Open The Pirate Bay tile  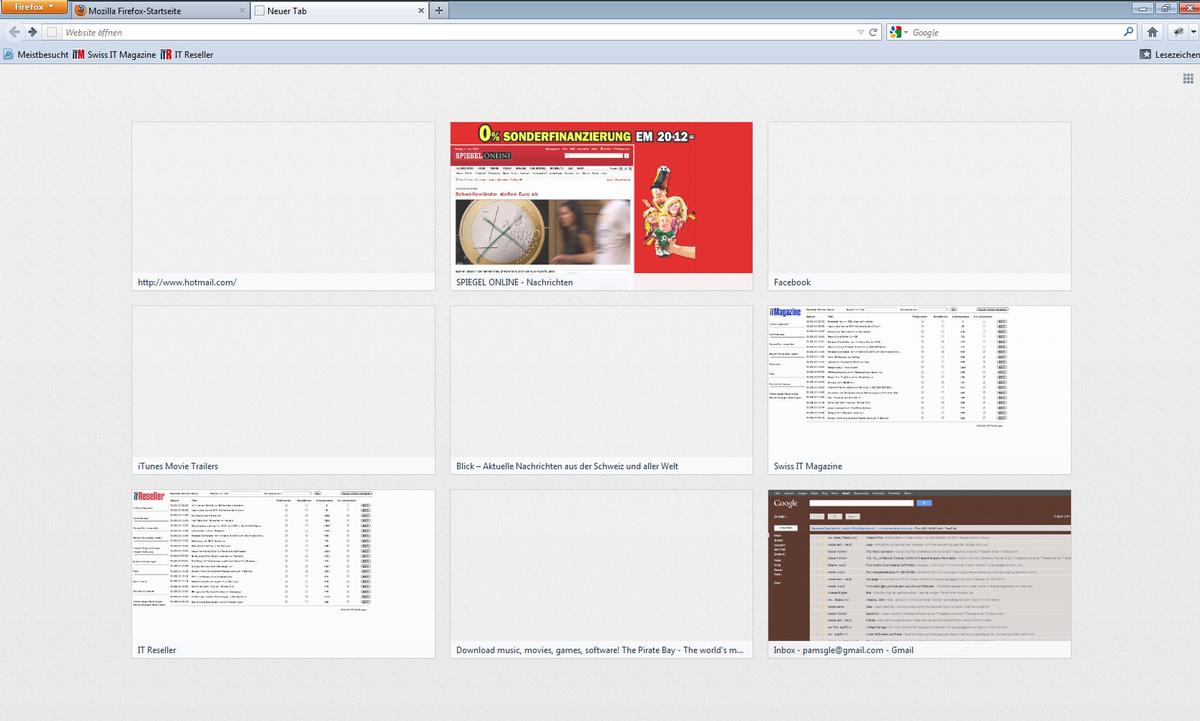[x=601, y=574]
